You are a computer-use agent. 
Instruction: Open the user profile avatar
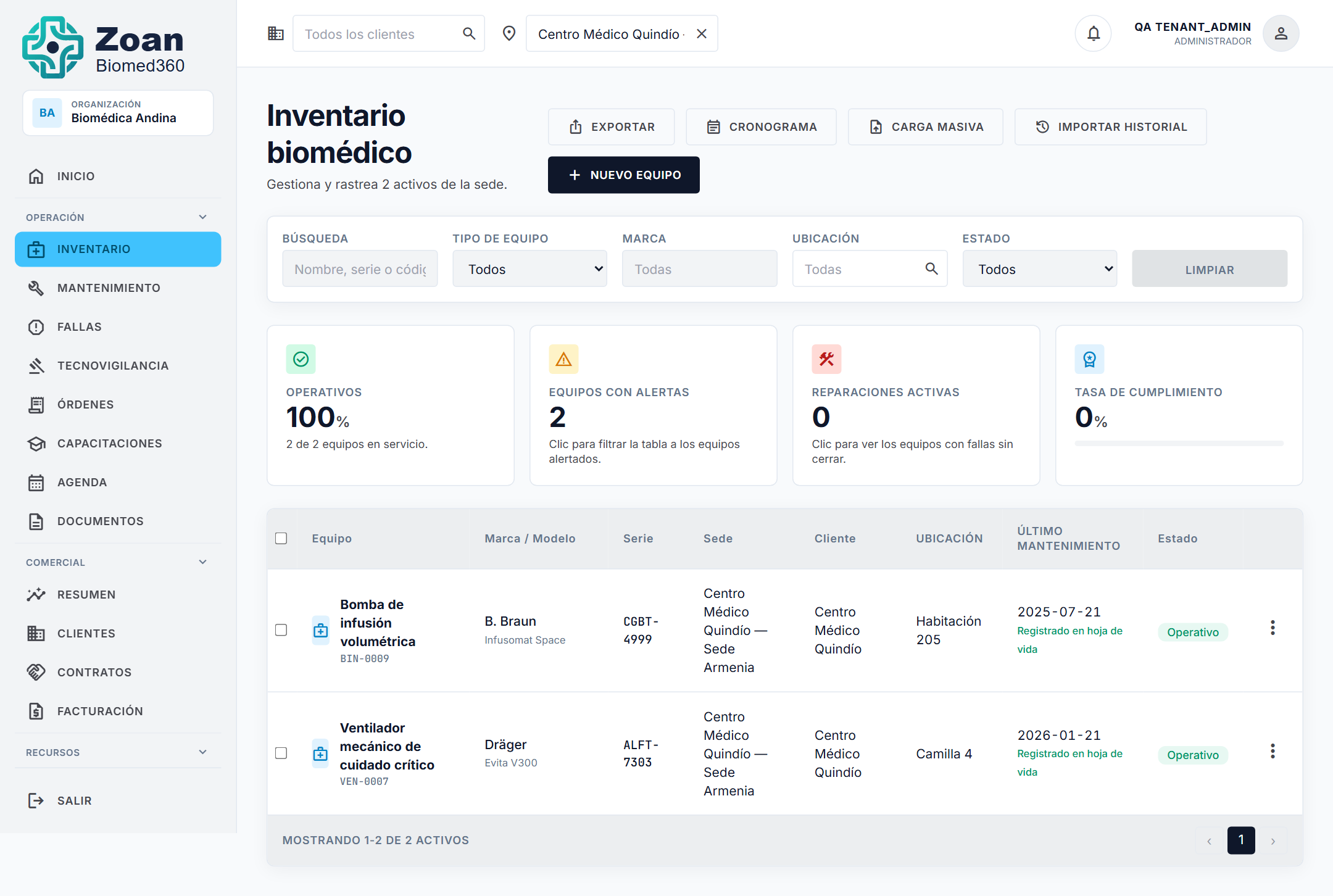tap(1281, 33)
